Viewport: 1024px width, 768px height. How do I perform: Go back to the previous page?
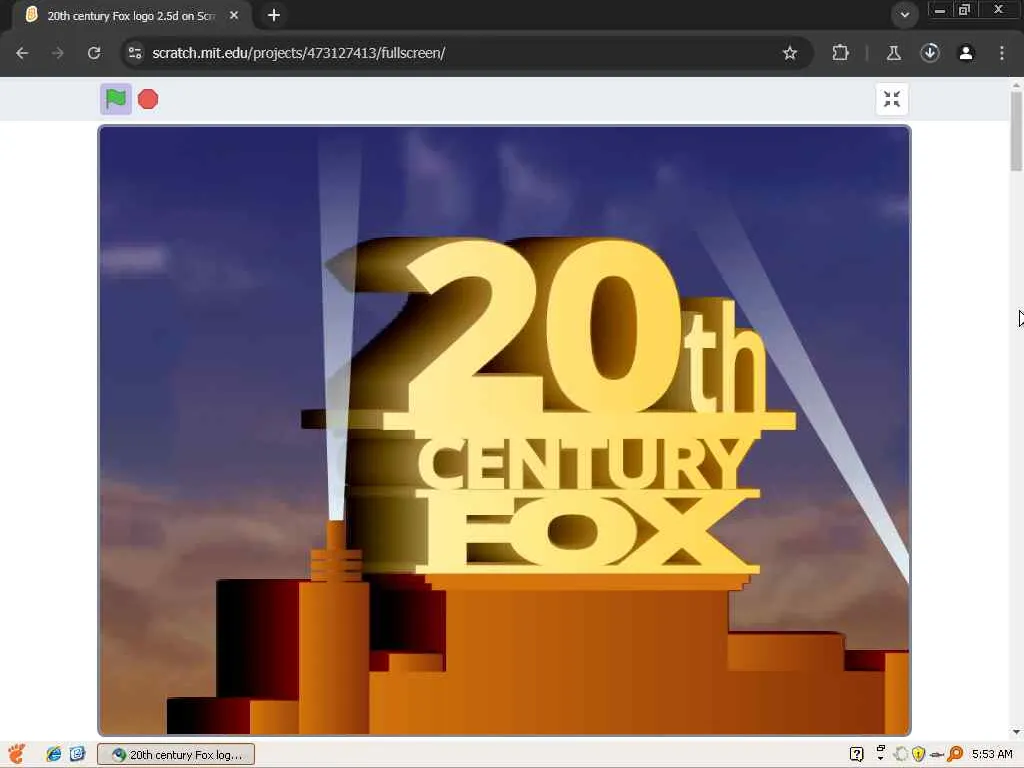(x=22, y=53)
